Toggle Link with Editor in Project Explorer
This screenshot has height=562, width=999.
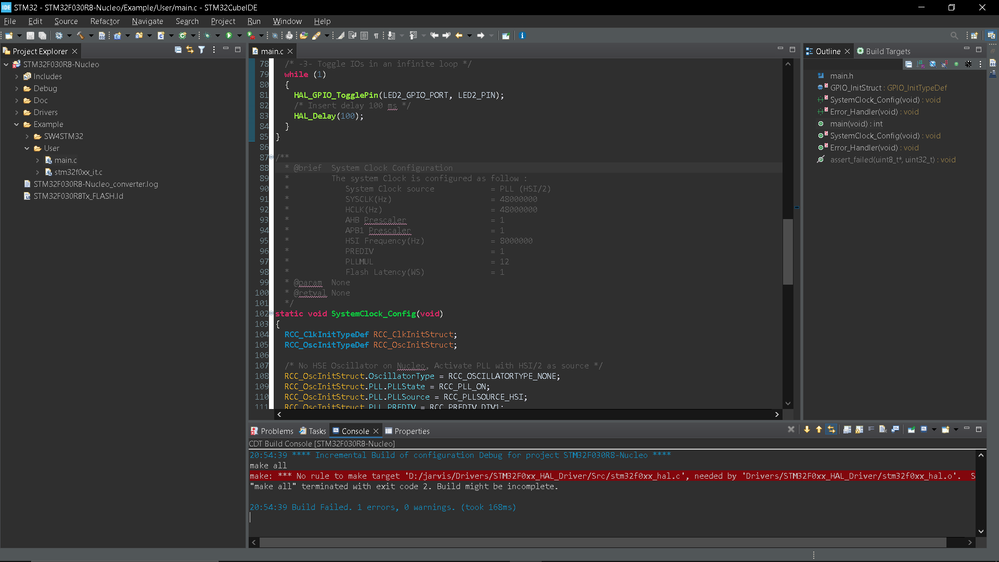tap(189, 50)
